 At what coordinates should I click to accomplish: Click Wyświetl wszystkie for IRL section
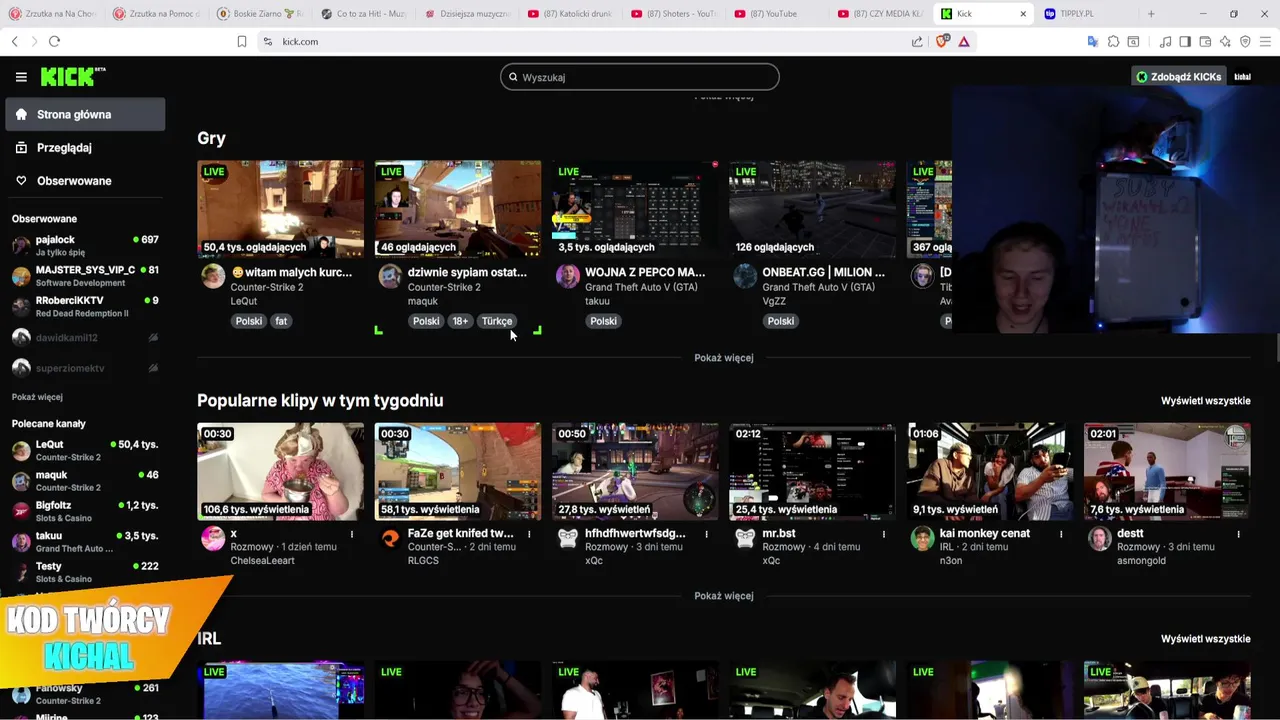click(1205, 639)
